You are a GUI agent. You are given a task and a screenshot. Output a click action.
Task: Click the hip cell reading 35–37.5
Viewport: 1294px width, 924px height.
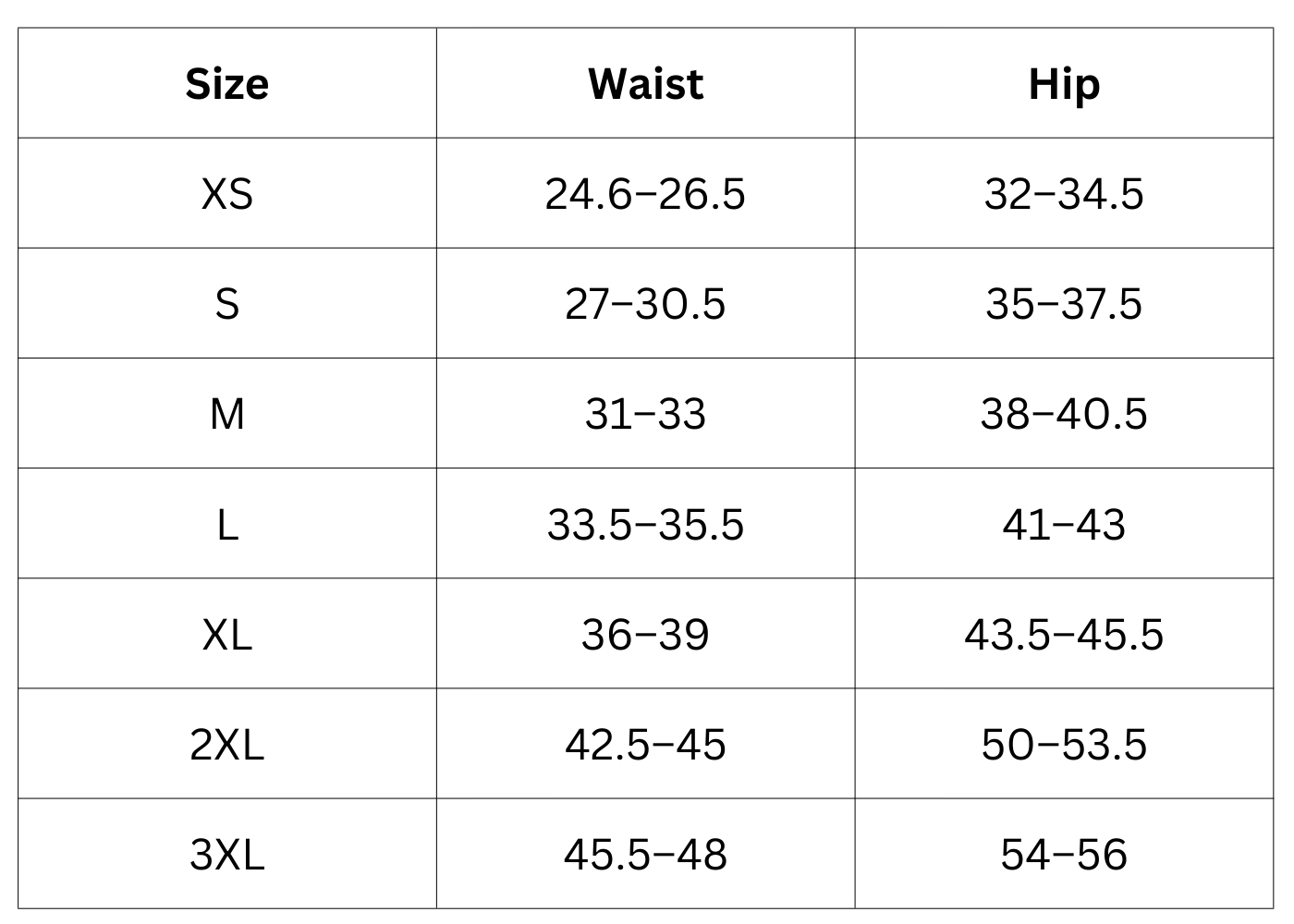(x=1064, y=304)
